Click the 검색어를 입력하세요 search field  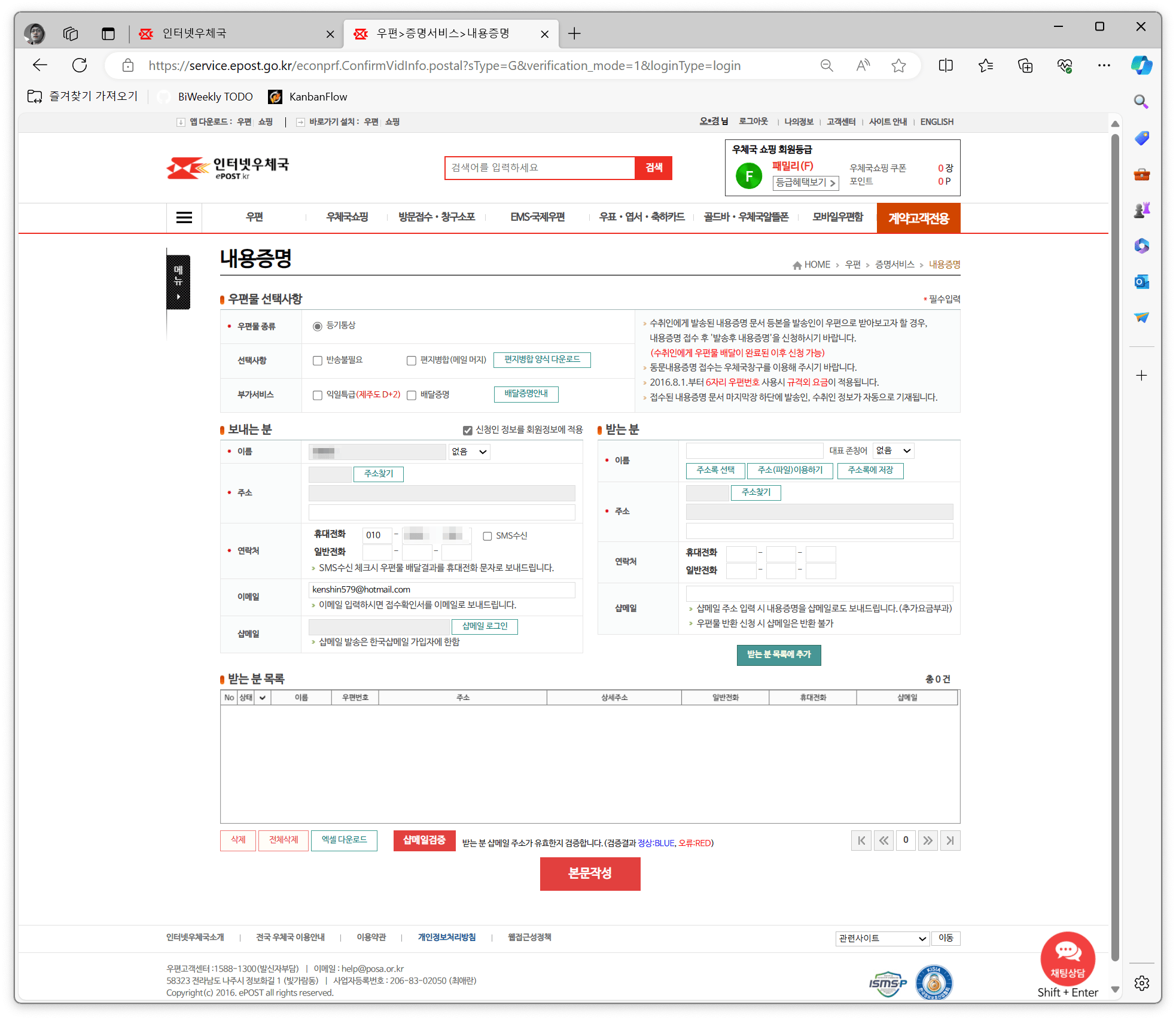[540, 168]
